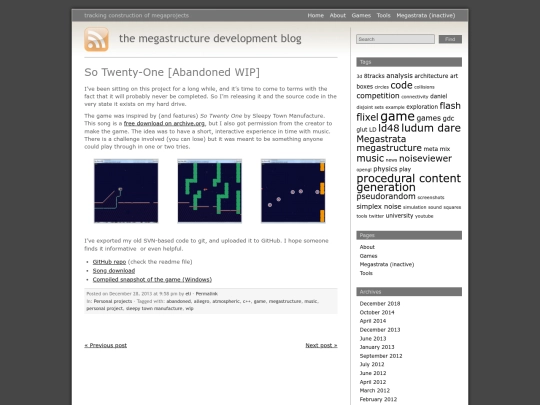
Task: Click the Search input field
Action: click(x=395, y=39)
